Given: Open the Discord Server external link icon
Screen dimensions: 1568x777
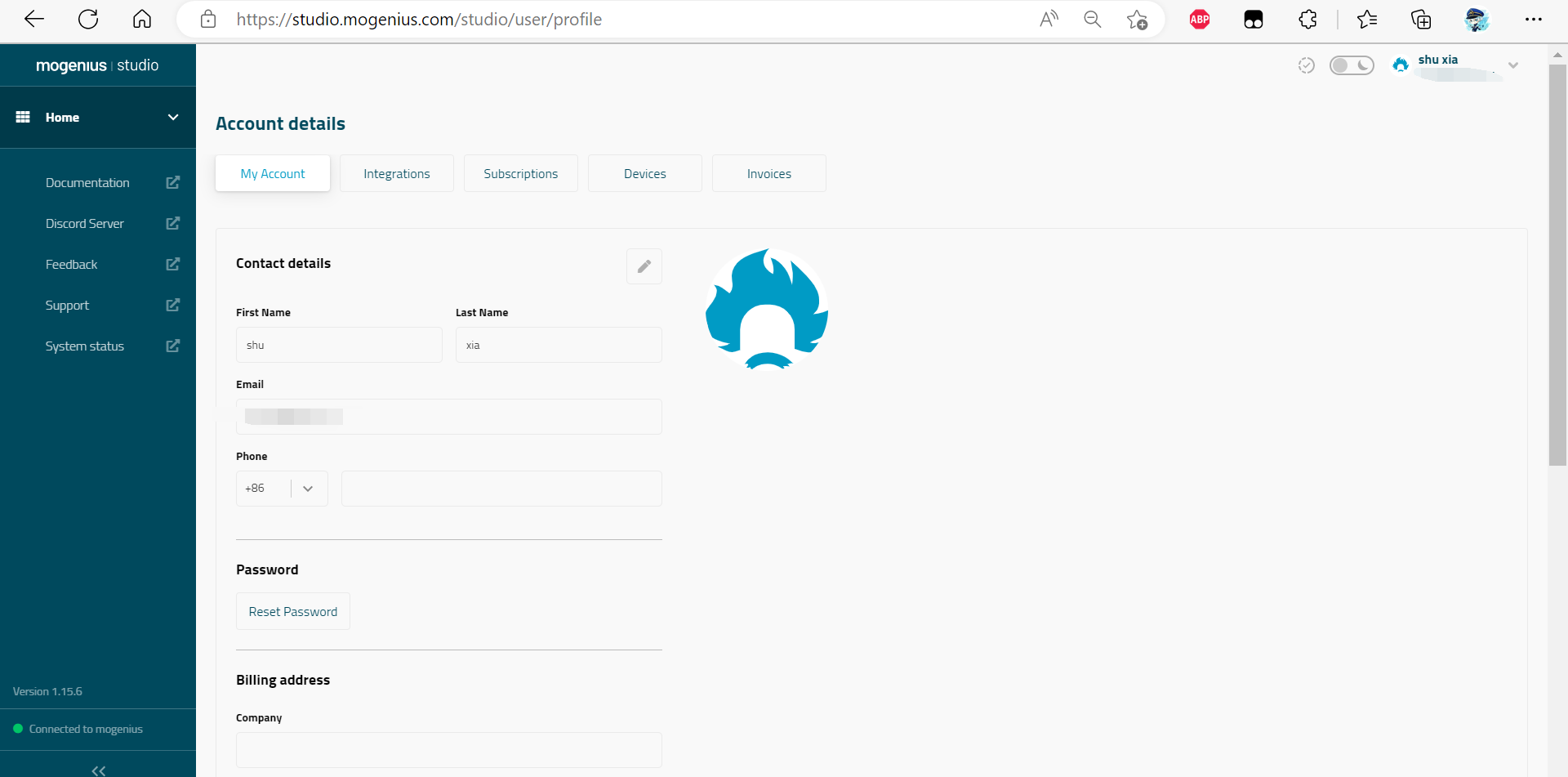Looking at the screenshot, I should click(x=172, y=223).
